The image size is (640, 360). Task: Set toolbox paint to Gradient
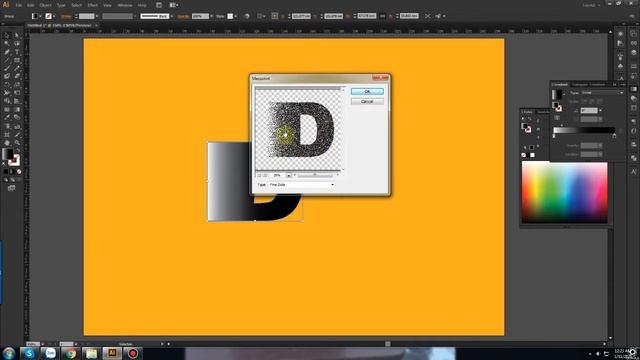click(12, 171)
